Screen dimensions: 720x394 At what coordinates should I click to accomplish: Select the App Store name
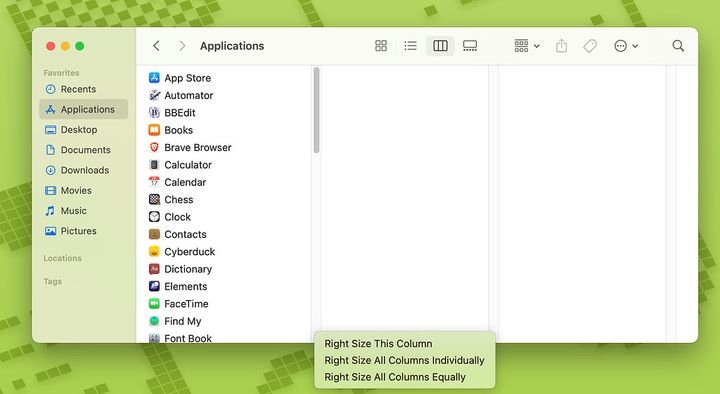(187, 78)
